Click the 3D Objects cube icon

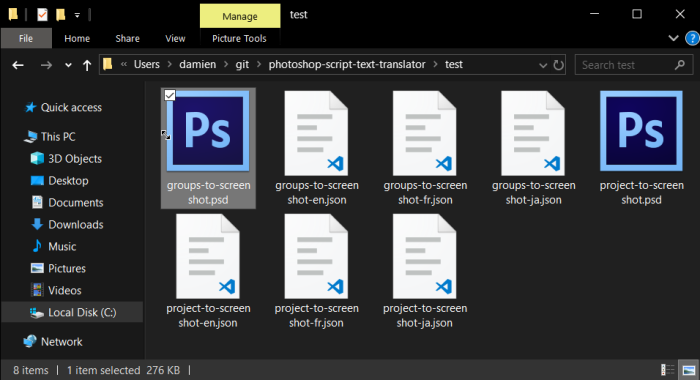point(37,159)
